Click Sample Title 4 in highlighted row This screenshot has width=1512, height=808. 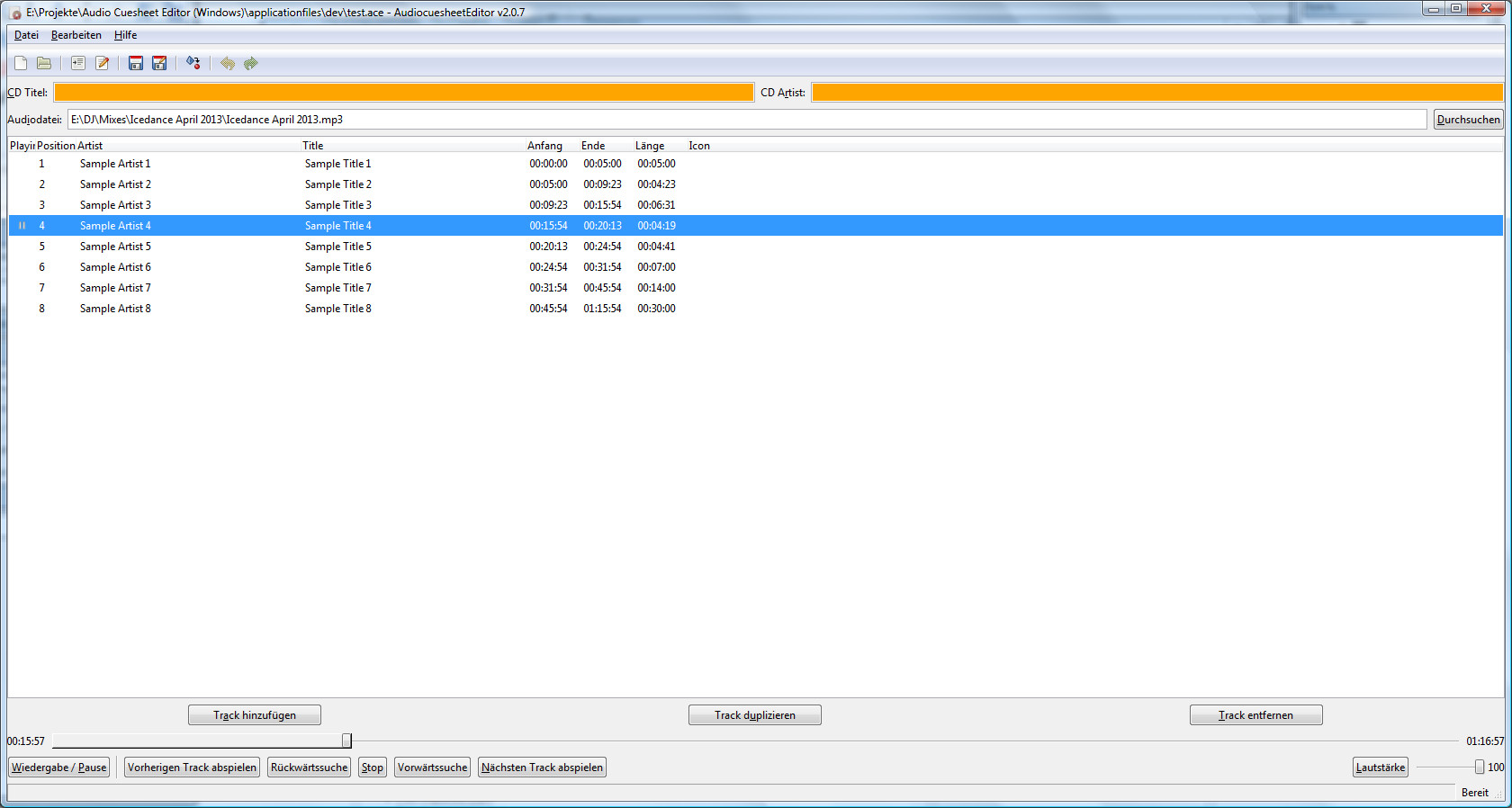[x=337, y=226]
